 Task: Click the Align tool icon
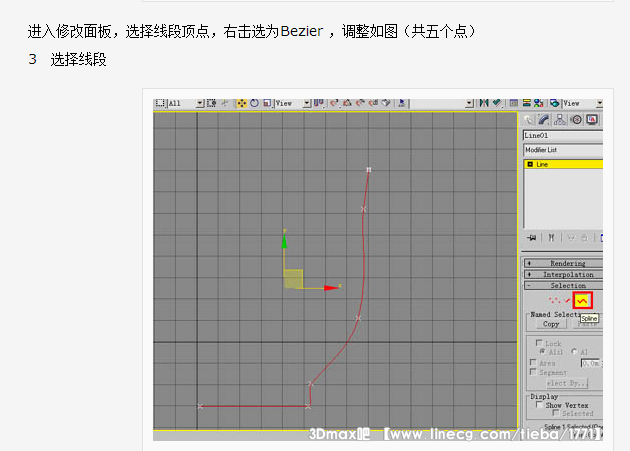click(x=497, y=103)
